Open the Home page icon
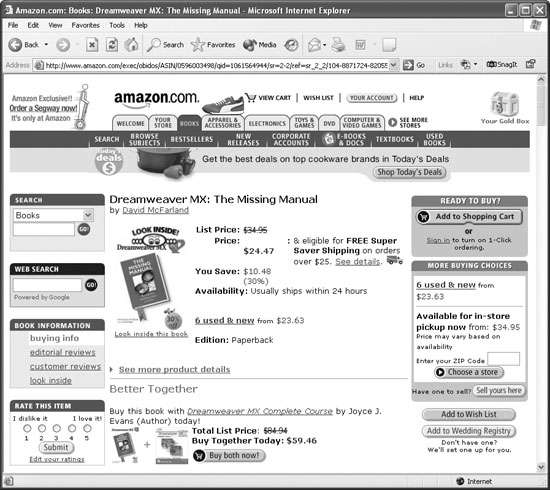The width and height of the screenshot is (550, 490). 132,45
